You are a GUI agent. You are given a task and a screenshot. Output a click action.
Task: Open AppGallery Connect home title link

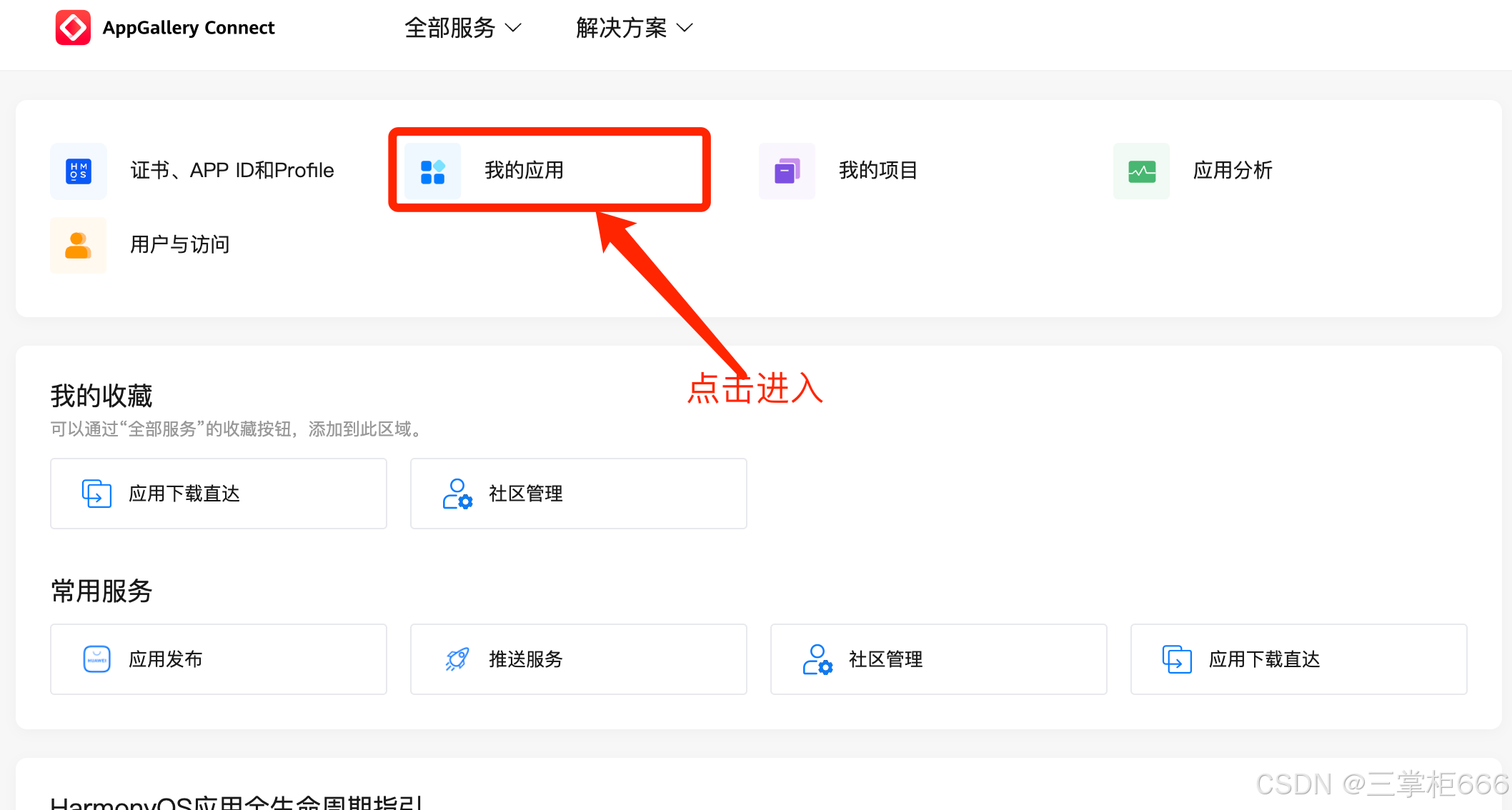coord(189,28)
